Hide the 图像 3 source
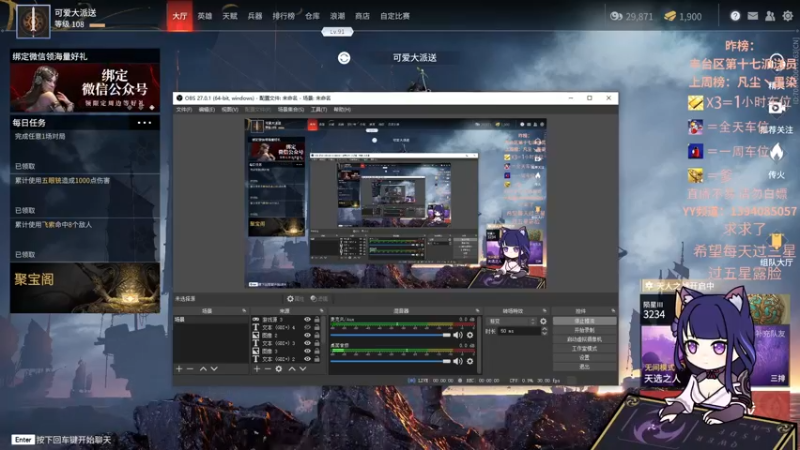Viewport: 800px width, 450px height. click(x=307, y=351)
